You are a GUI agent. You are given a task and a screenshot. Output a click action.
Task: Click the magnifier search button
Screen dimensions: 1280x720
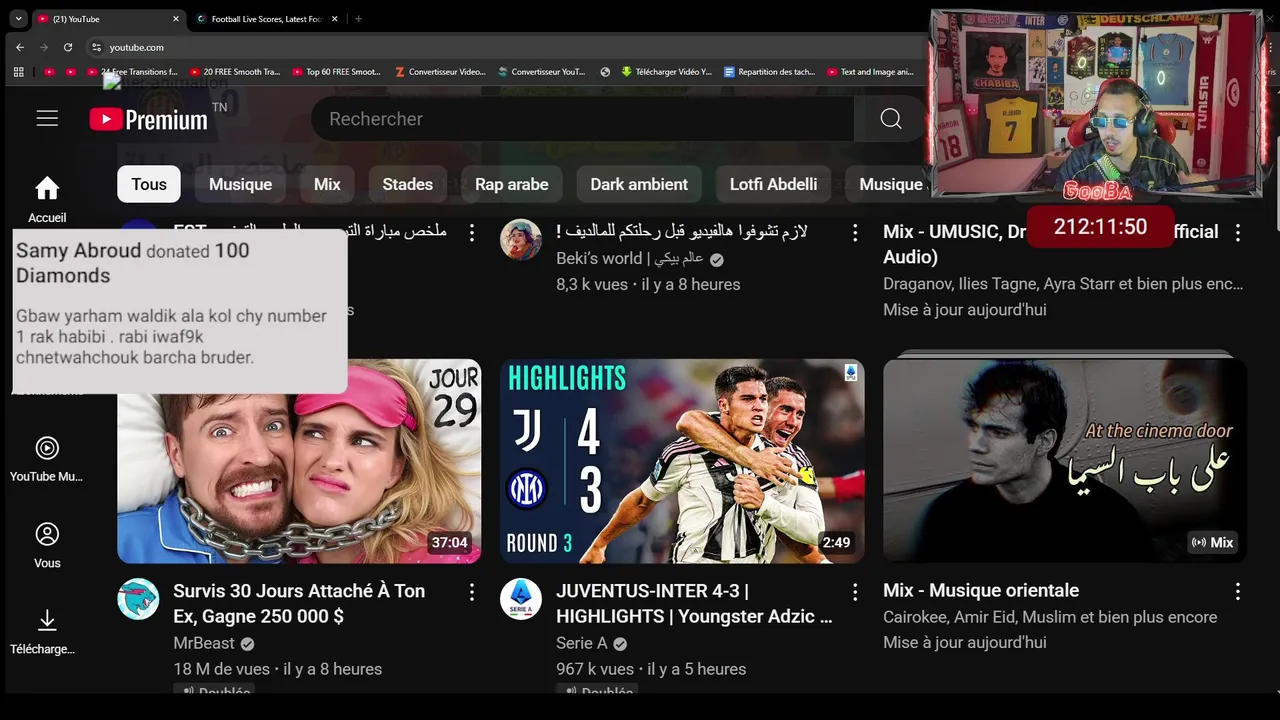890,119
